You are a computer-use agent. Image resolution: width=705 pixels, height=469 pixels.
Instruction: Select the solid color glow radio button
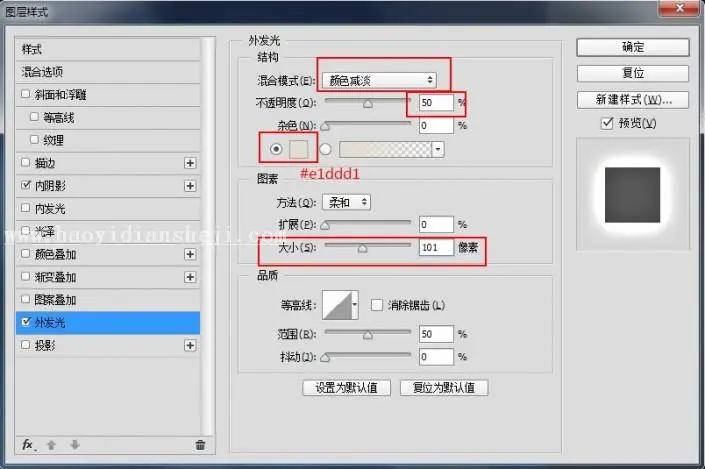tap(276, 149)
